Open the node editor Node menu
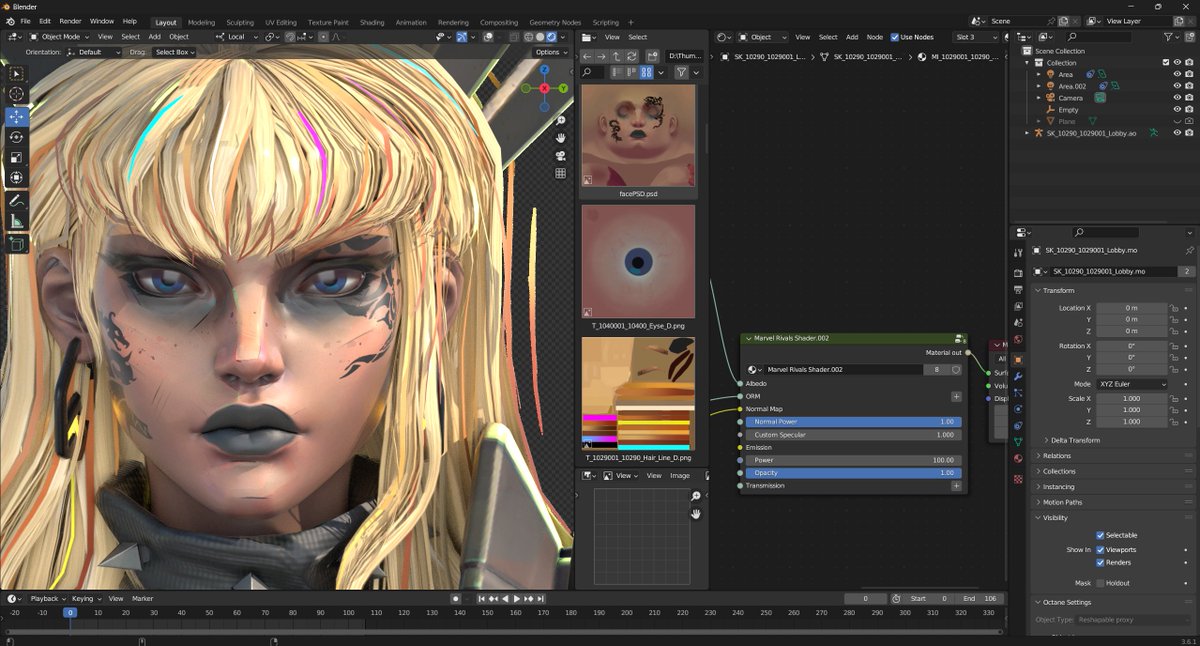The width and height of the screenshot is (1200, 646). (x=875, y=37)
